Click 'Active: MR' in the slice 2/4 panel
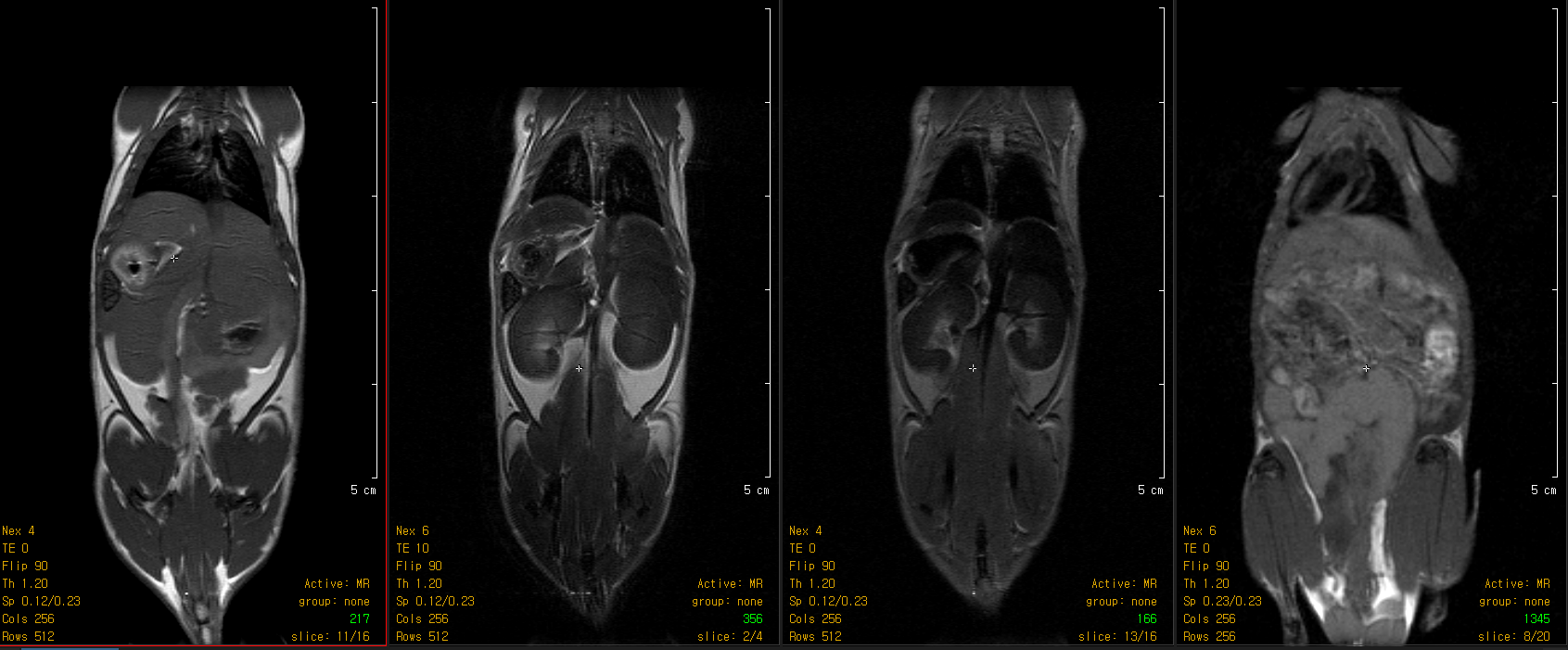 click(730, 583)
